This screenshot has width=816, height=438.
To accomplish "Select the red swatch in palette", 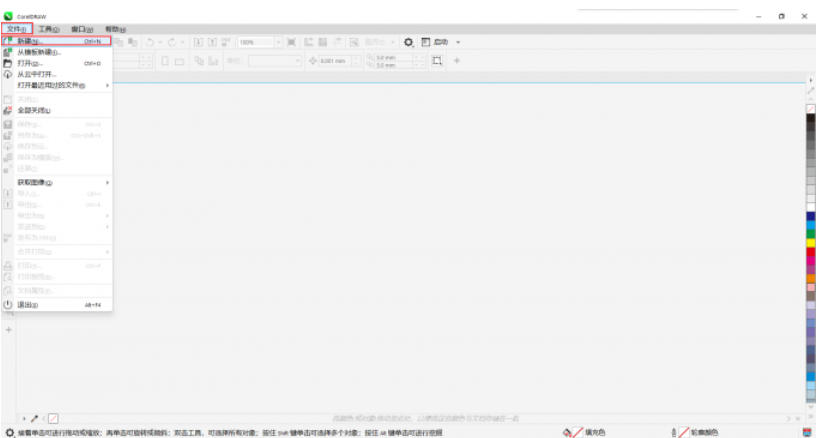I will (x=811, y=252).
